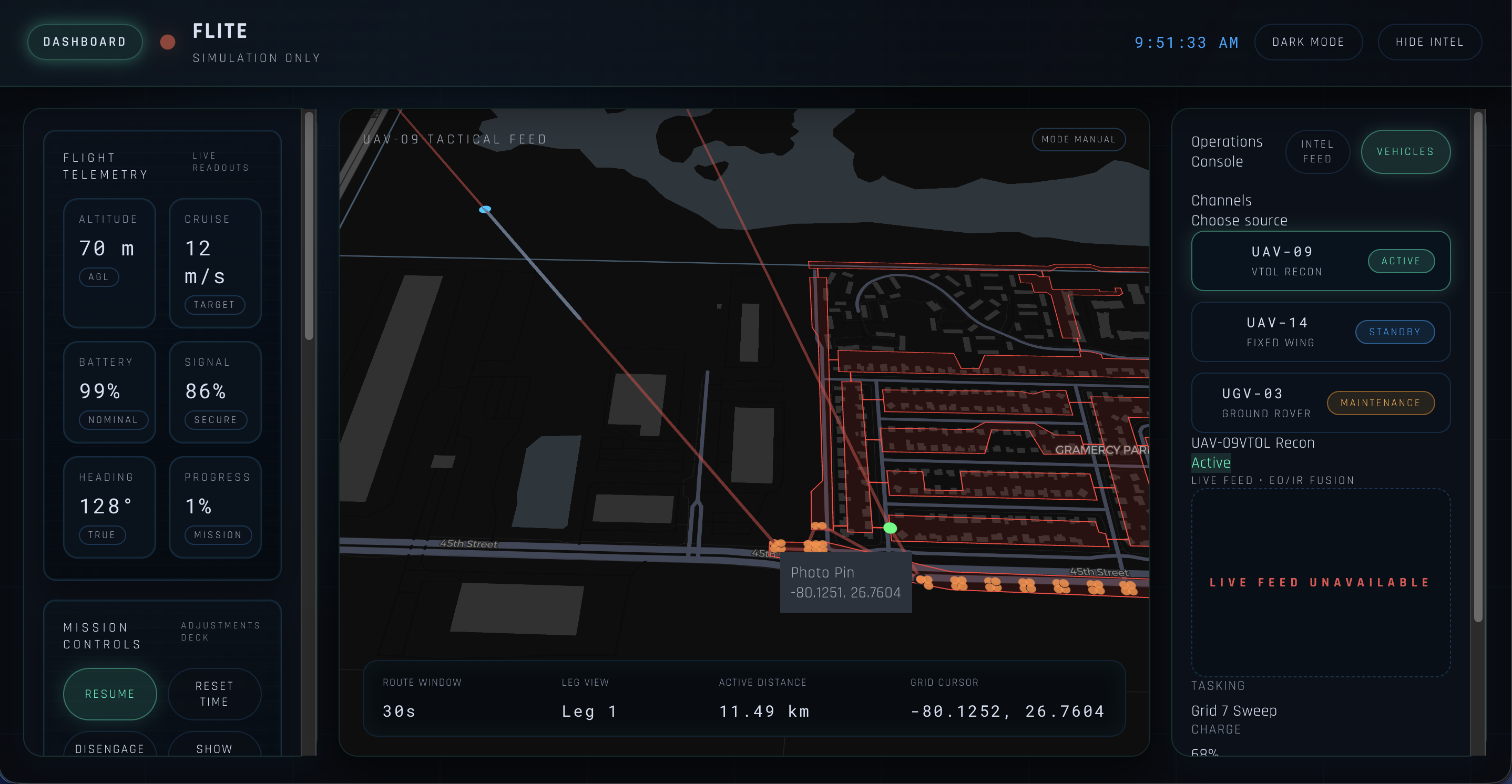Click the red status dot beside FLITE
The width and height of the screenshot is (1512, 784).
click(x=168, y=42)
